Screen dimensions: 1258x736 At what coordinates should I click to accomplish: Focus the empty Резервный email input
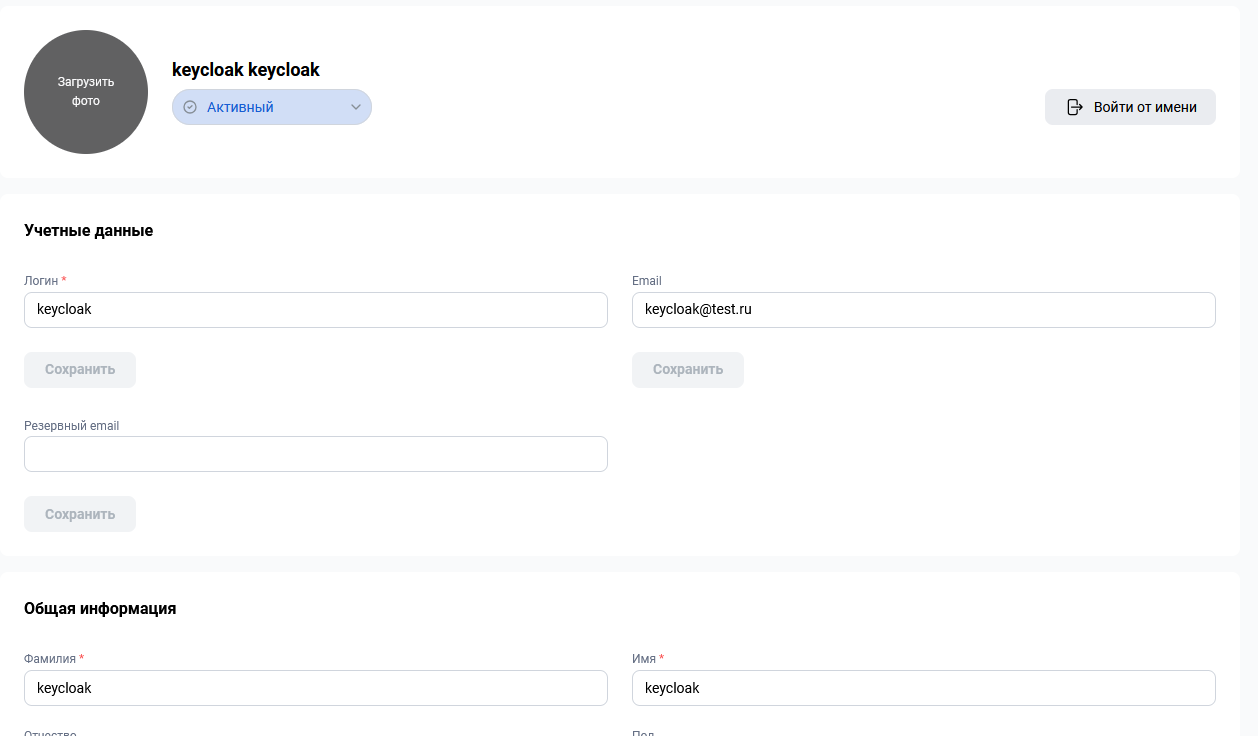(x=315, y=454)
